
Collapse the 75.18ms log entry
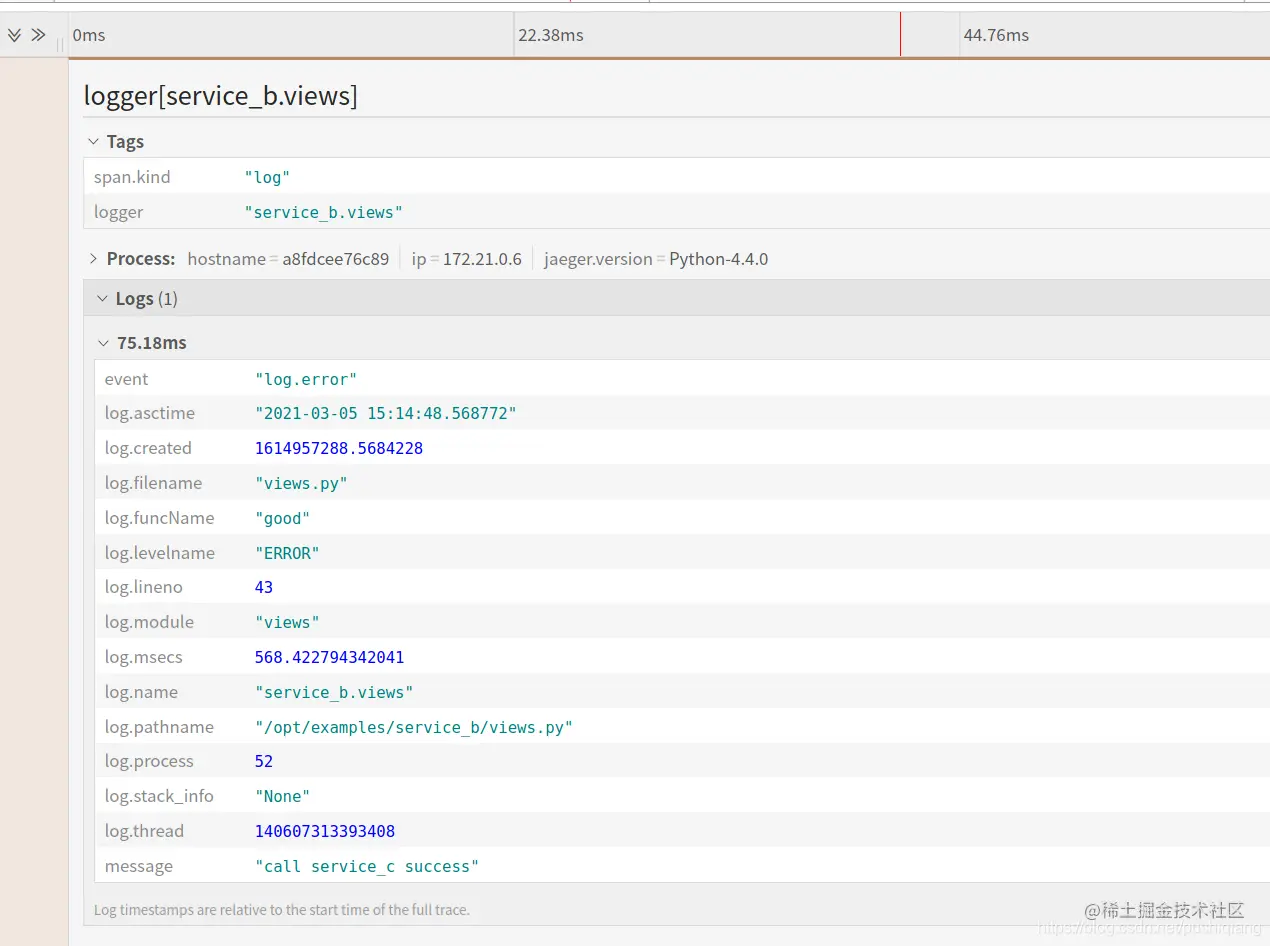(x=103, y=343)
